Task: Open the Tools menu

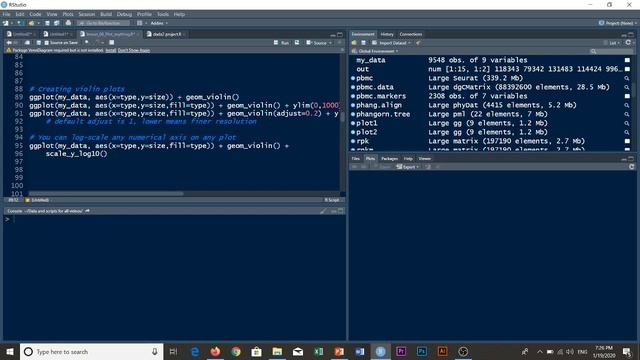Action: pyautogui.click(x=163, y=14)
